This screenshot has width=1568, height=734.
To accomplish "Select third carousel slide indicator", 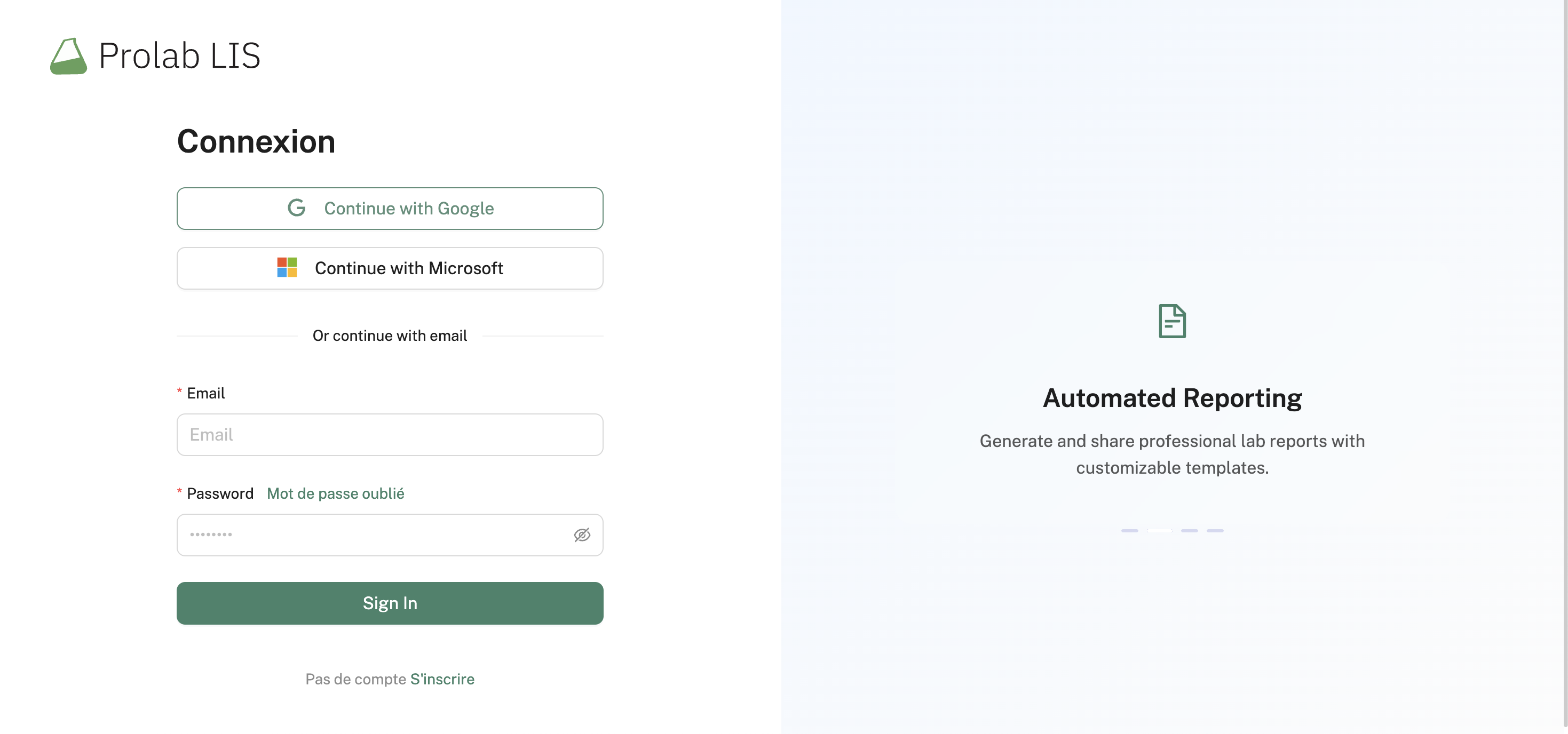I will coord(1190,531).
